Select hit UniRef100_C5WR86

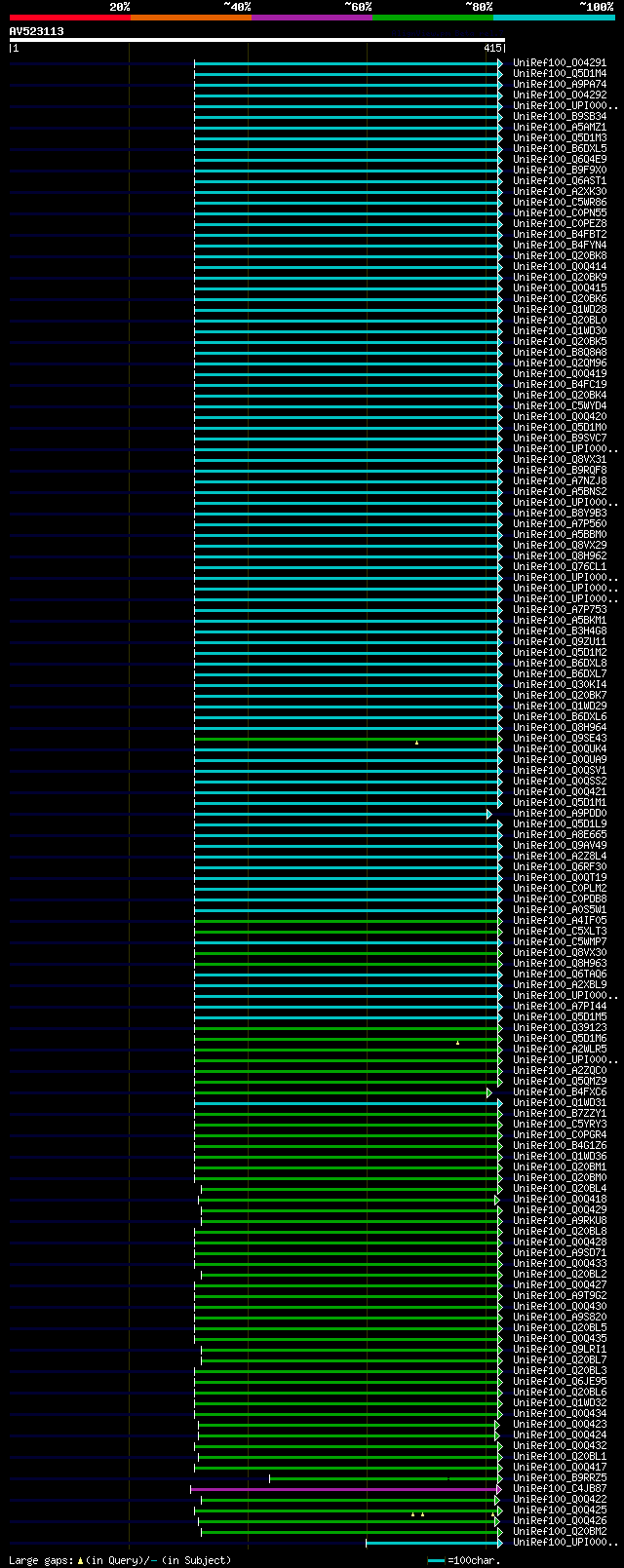point(560,202)
